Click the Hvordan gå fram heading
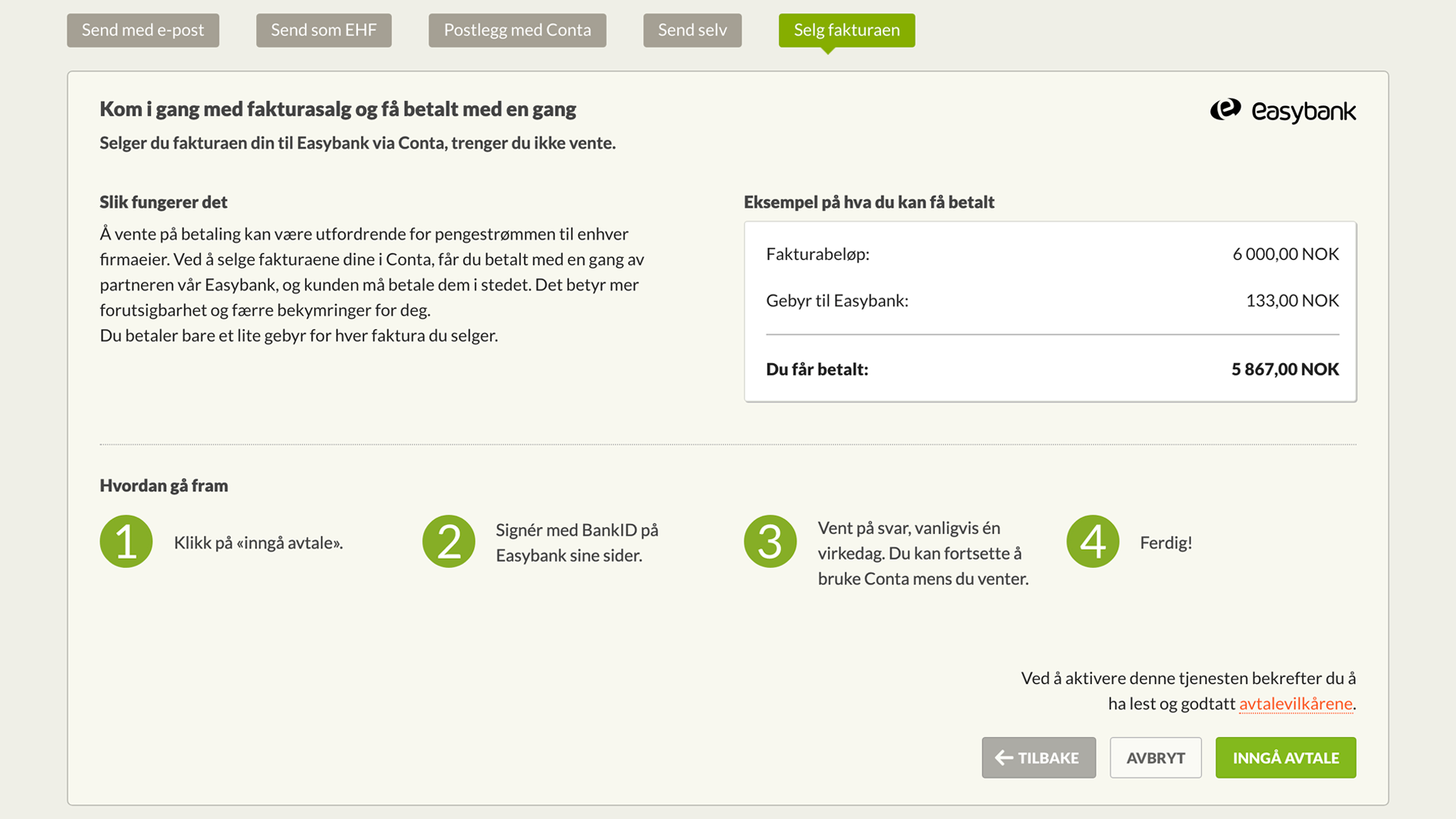 pos(164,486)
